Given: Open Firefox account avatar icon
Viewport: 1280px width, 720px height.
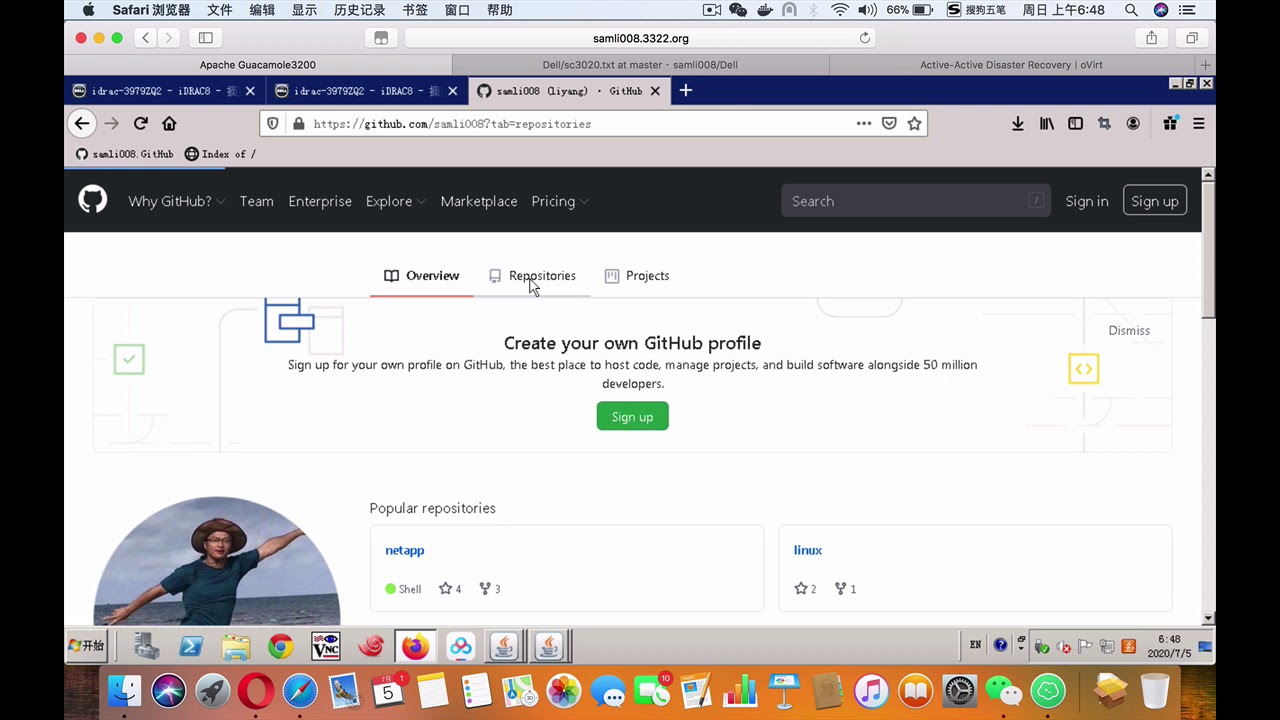Looking at the screenshot, I should (x=1133, y=123).
